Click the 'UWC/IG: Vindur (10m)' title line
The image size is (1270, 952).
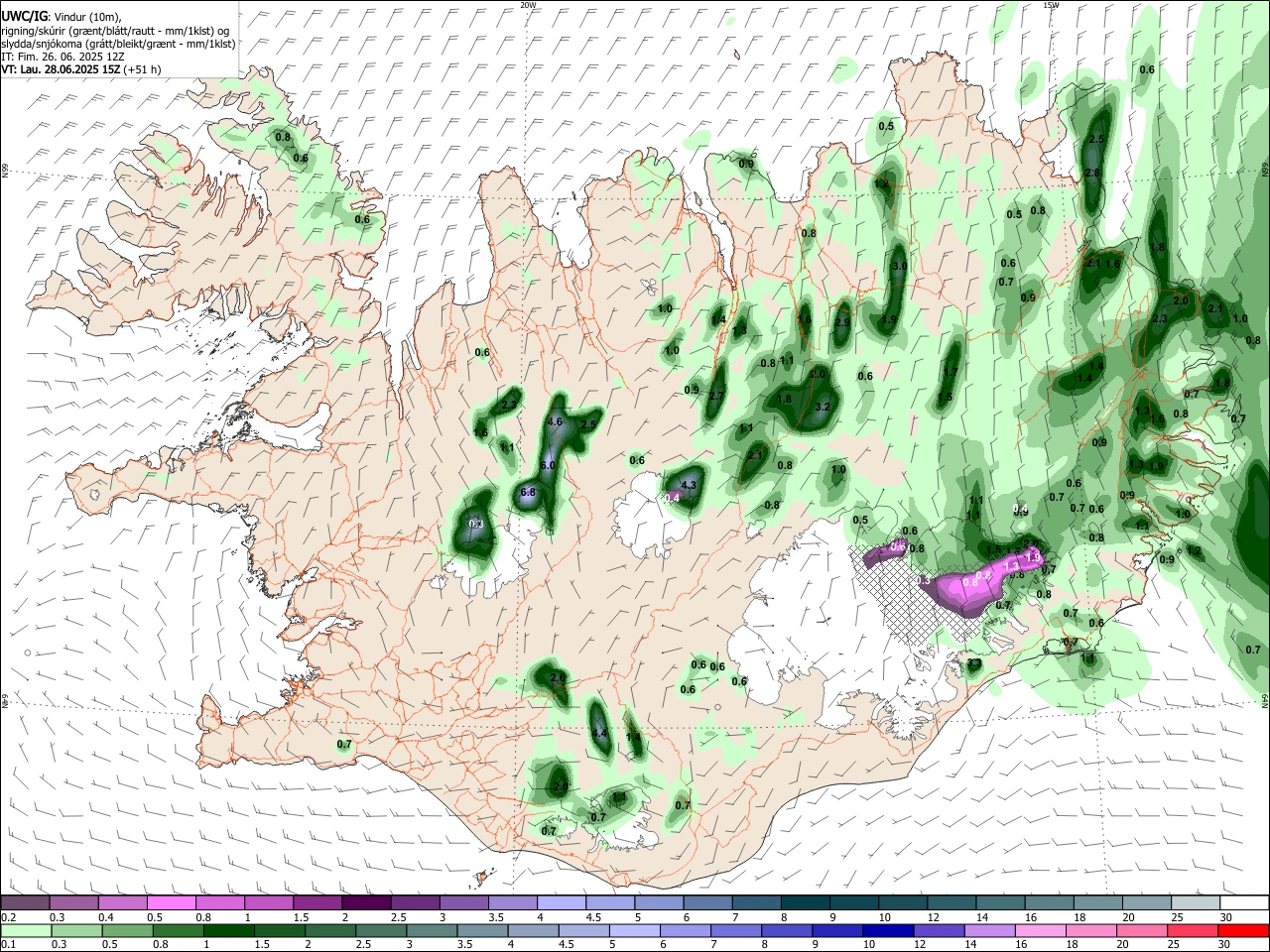(62, 17)
